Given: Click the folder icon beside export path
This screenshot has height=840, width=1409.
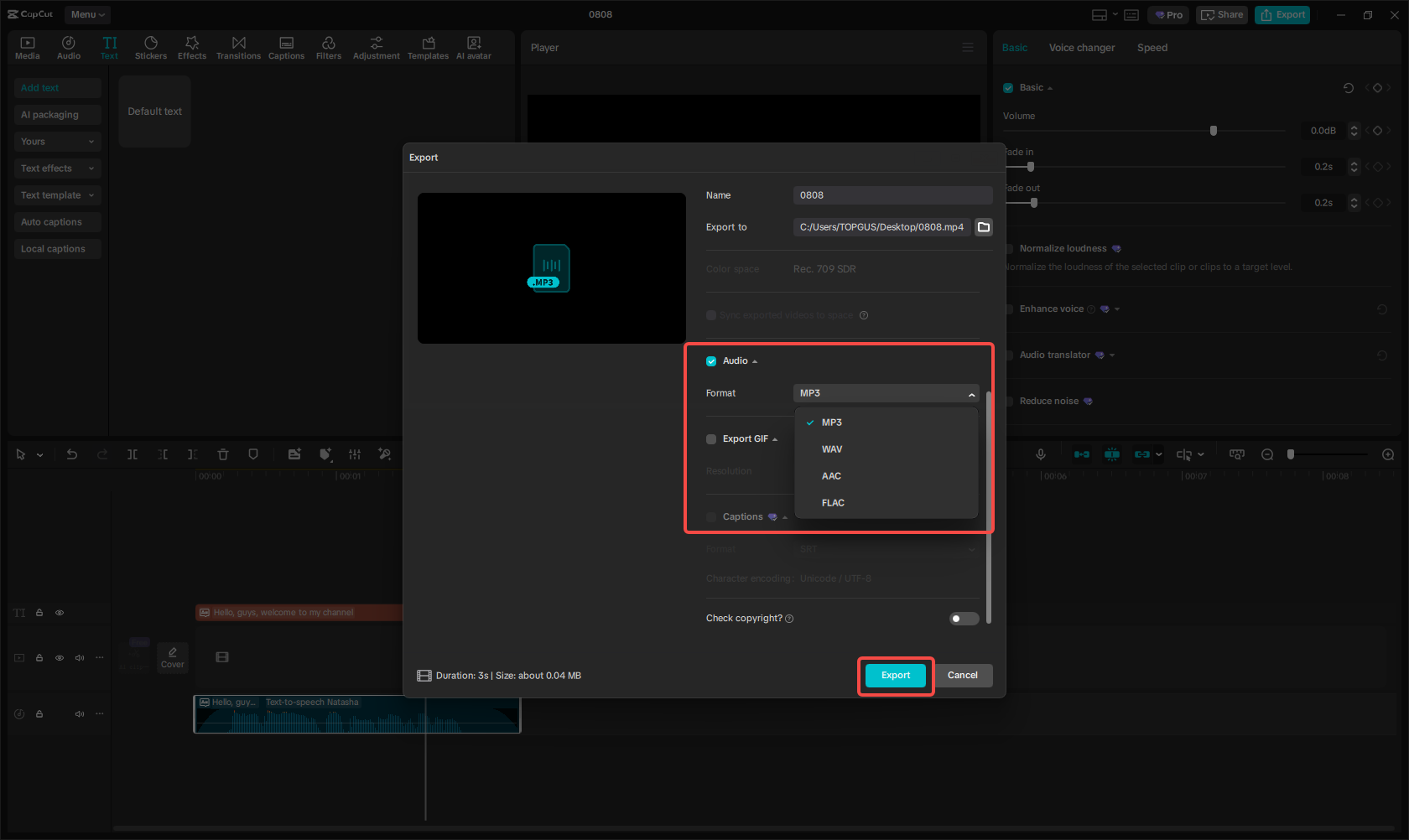Looking at the screenshot, I should point(983,226).
